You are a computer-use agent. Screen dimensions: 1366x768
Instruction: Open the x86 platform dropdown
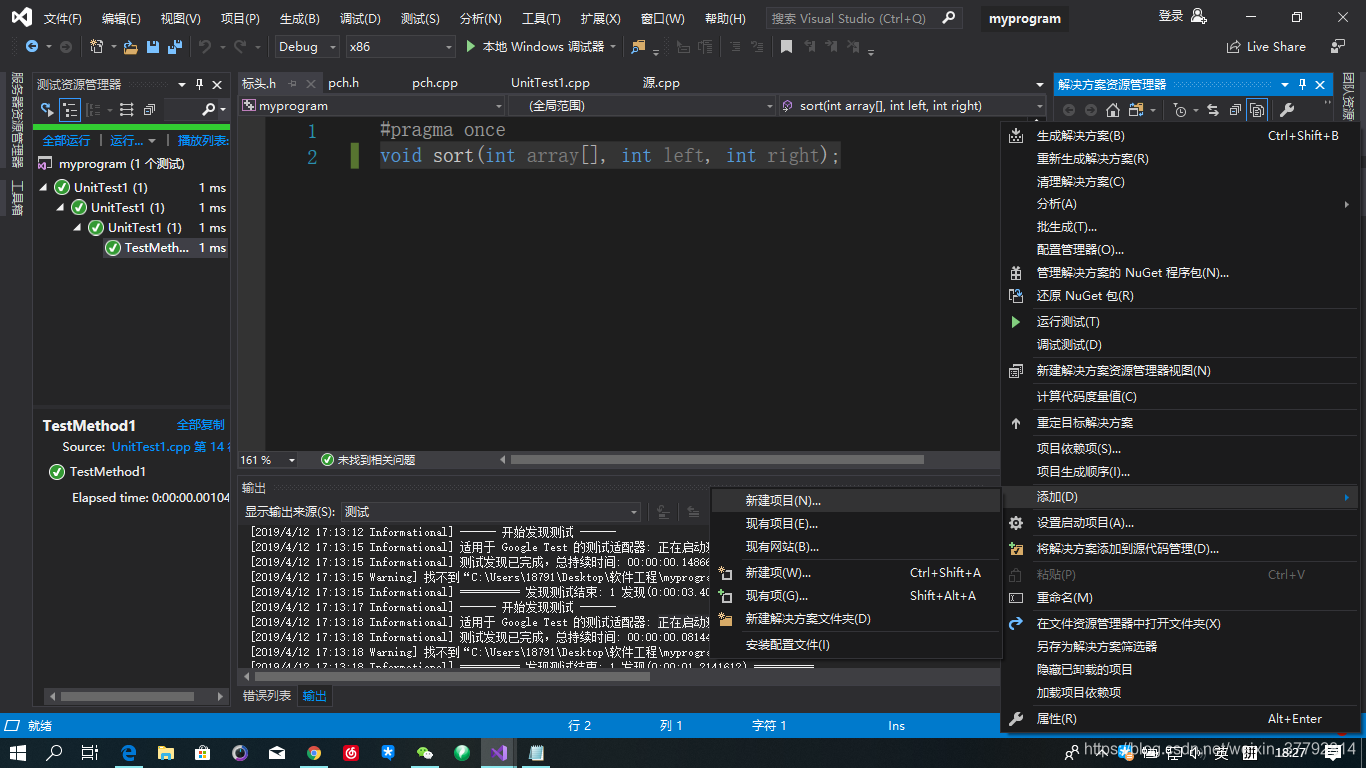[400, 46]
